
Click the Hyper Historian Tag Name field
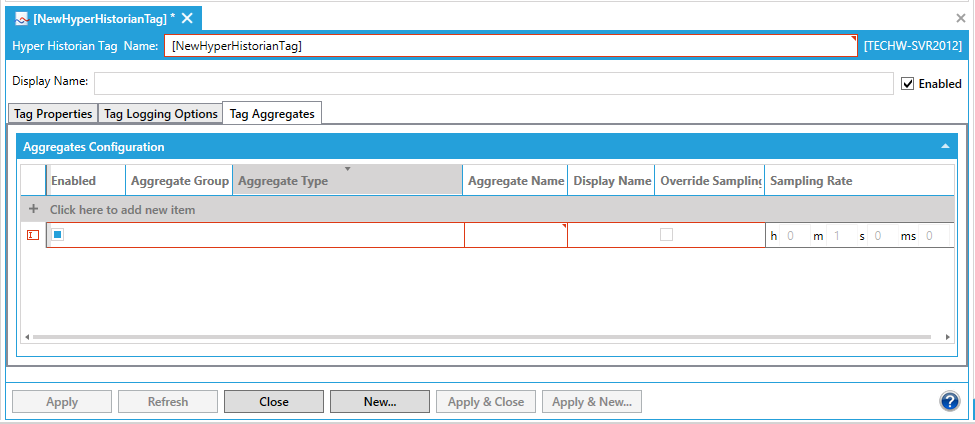tap(510, 46)
